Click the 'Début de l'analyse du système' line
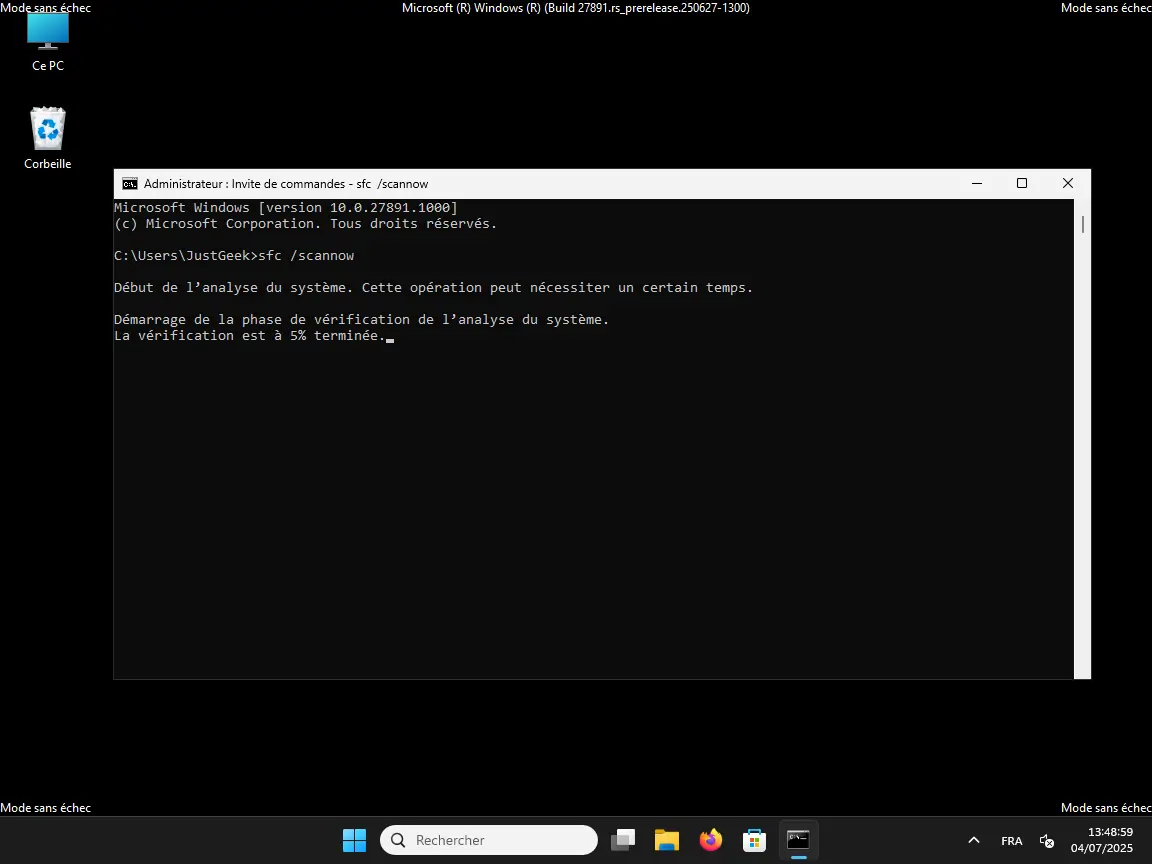This screenshot has width=1152, height=864. coord(433,288)
